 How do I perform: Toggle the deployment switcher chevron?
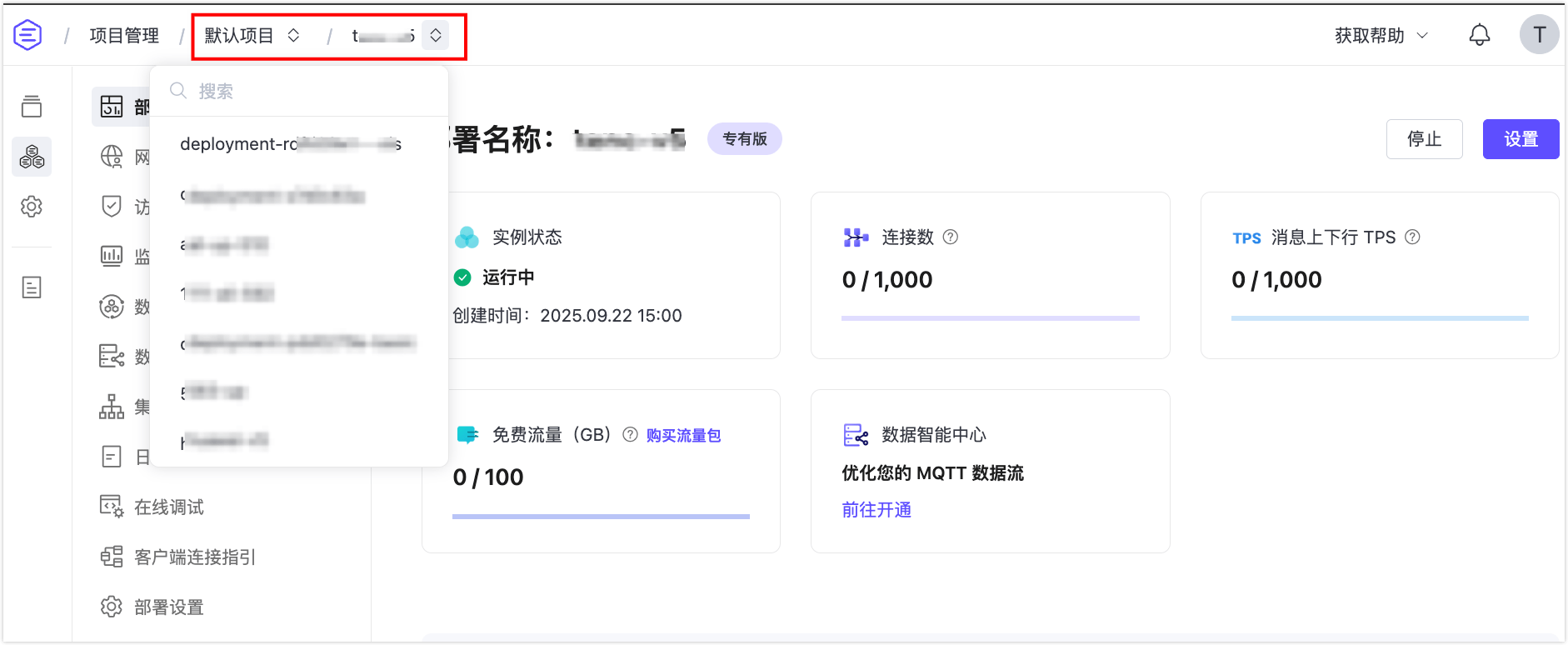[x=435, y=36]
